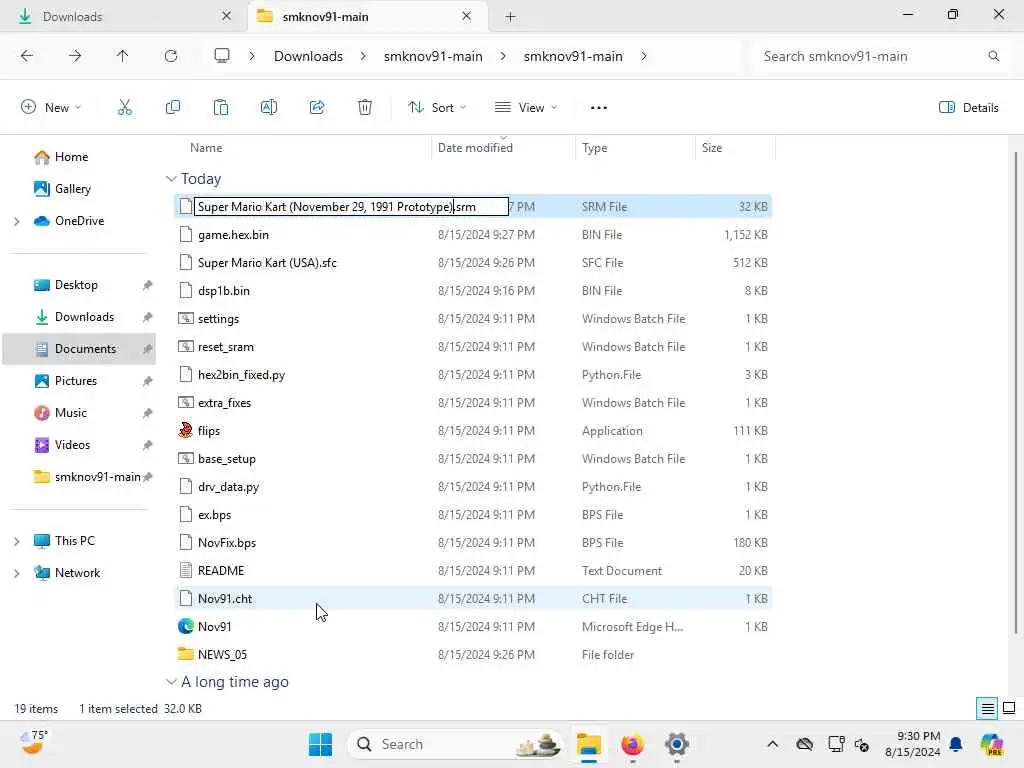Click Downloads in the breadcrumb path
This screenshot has width=1024, height=768.
pyautogui.click(x=308, y=56)
